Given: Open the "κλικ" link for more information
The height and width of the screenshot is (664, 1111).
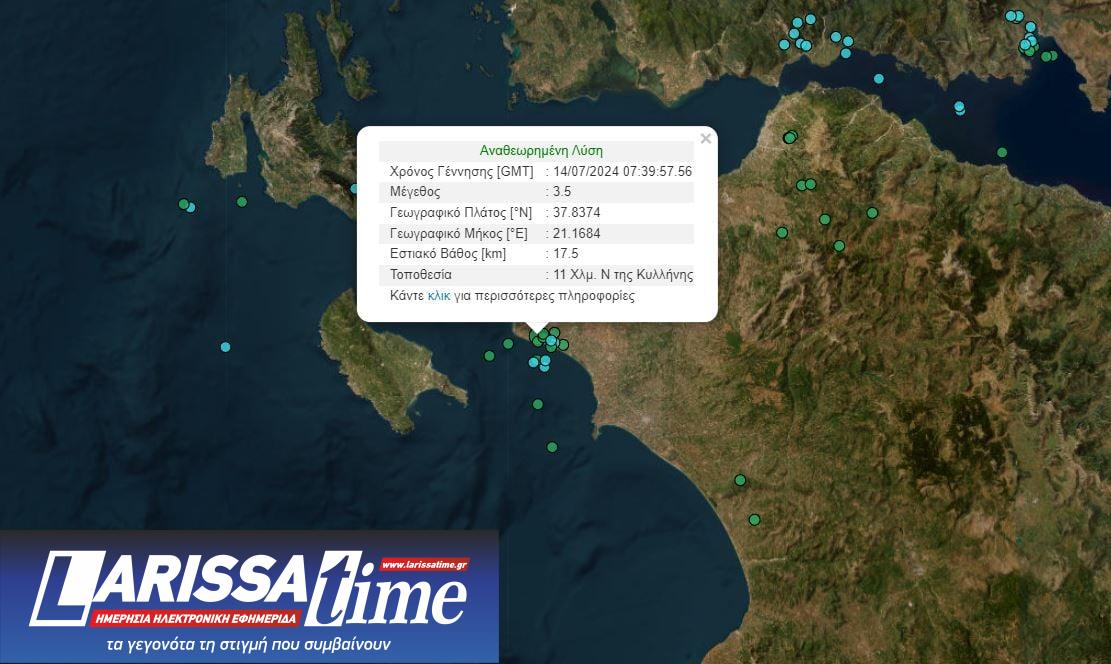Looking at the screenshot, I should [x=439, y=296].
